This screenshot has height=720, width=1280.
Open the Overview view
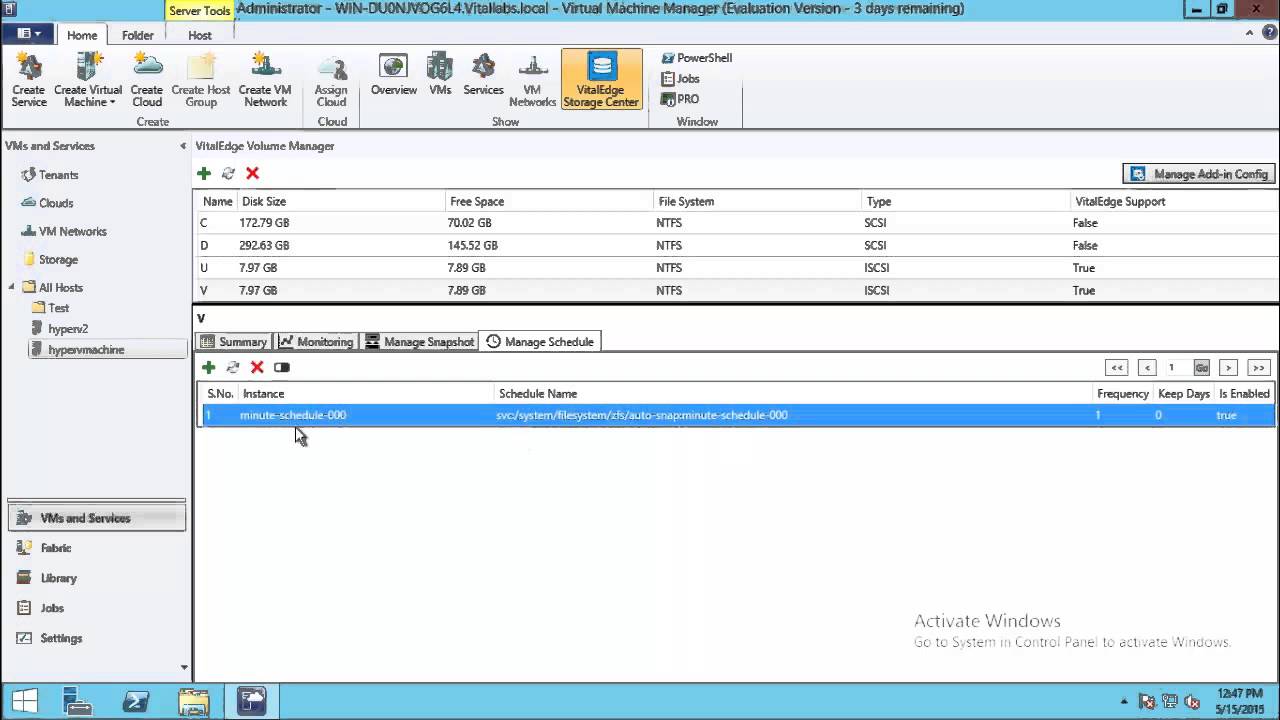tap(394, 76)
